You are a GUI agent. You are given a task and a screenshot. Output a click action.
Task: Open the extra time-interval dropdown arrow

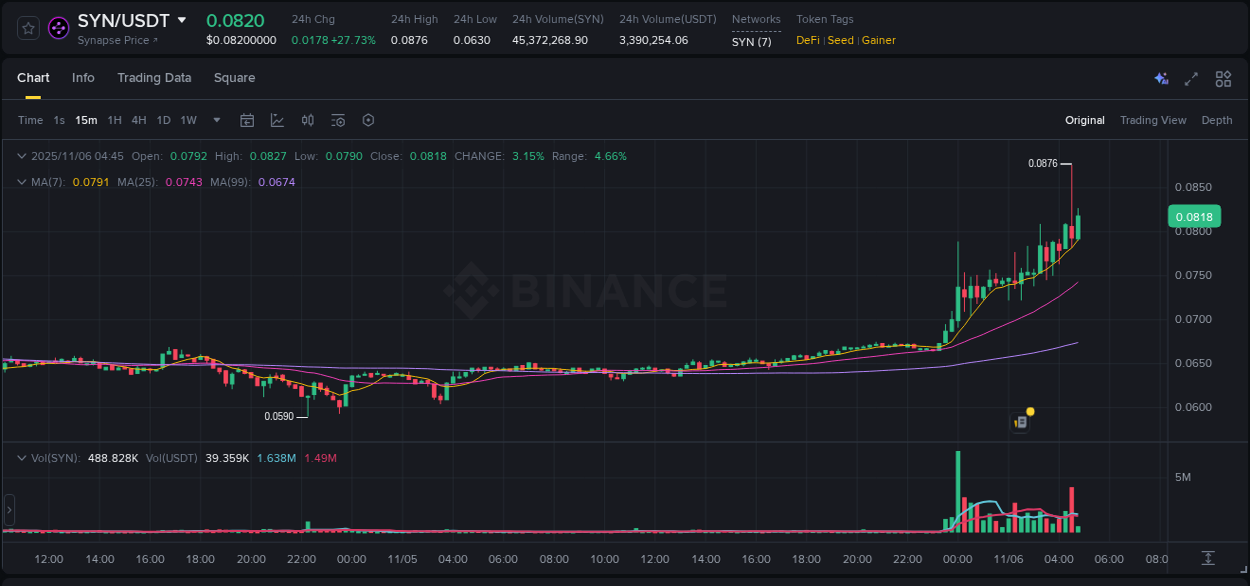point(215,120)
